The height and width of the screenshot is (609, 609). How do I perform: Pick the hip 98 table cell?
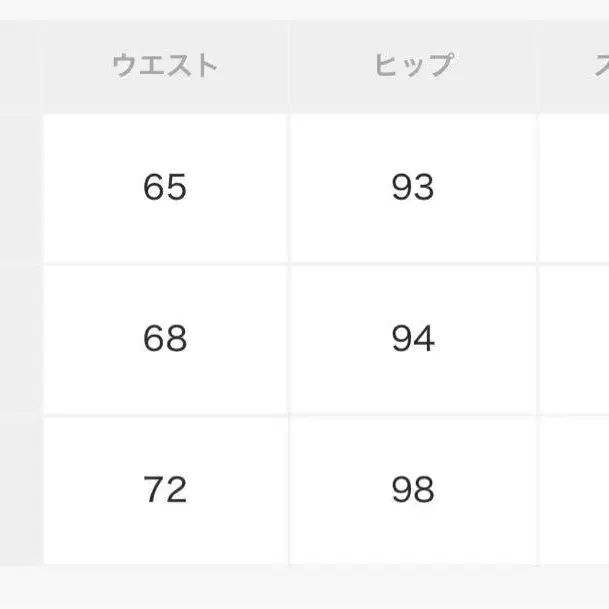(x=413, y=490)
